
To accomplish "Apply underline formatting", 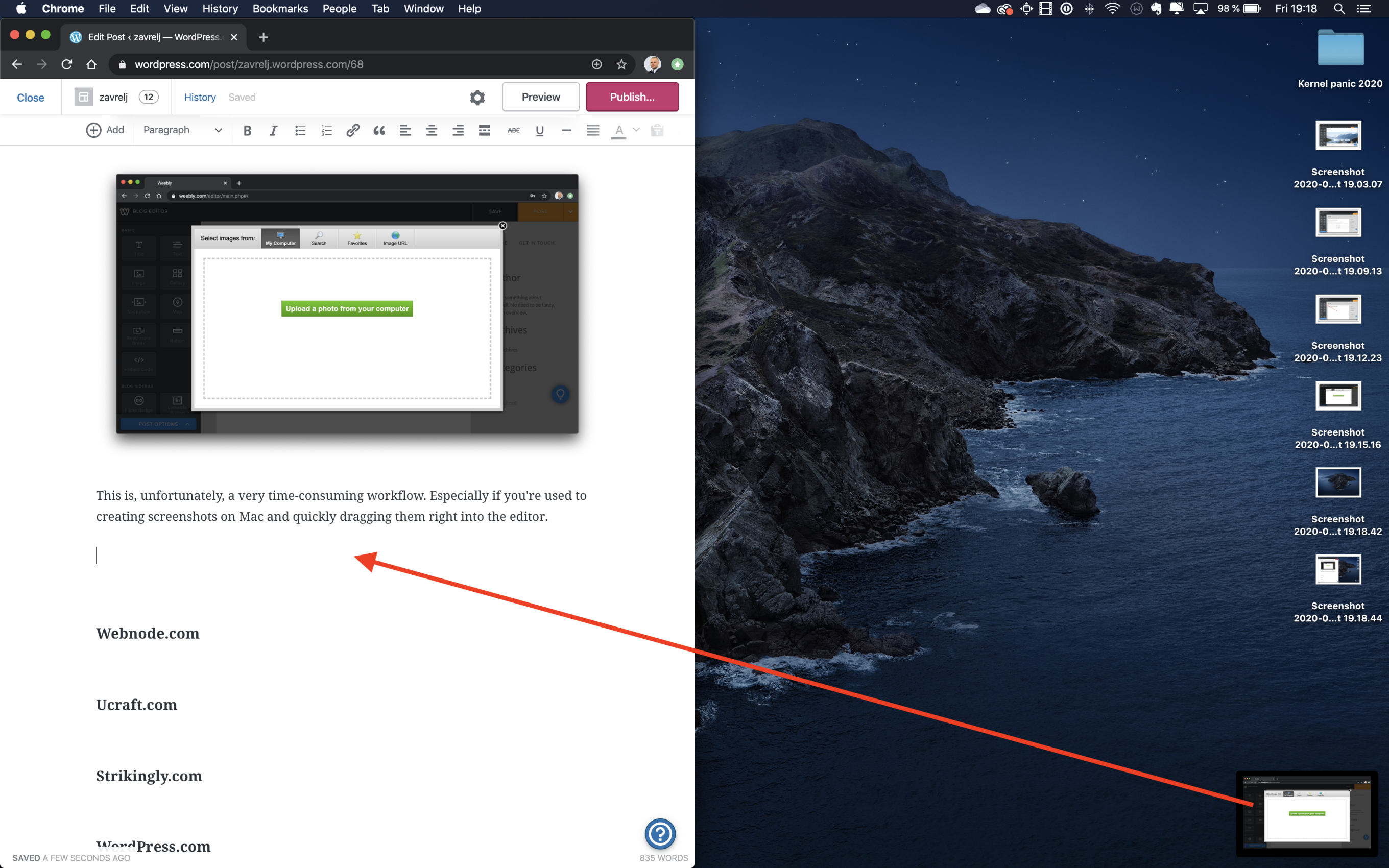I will [540, 130].
